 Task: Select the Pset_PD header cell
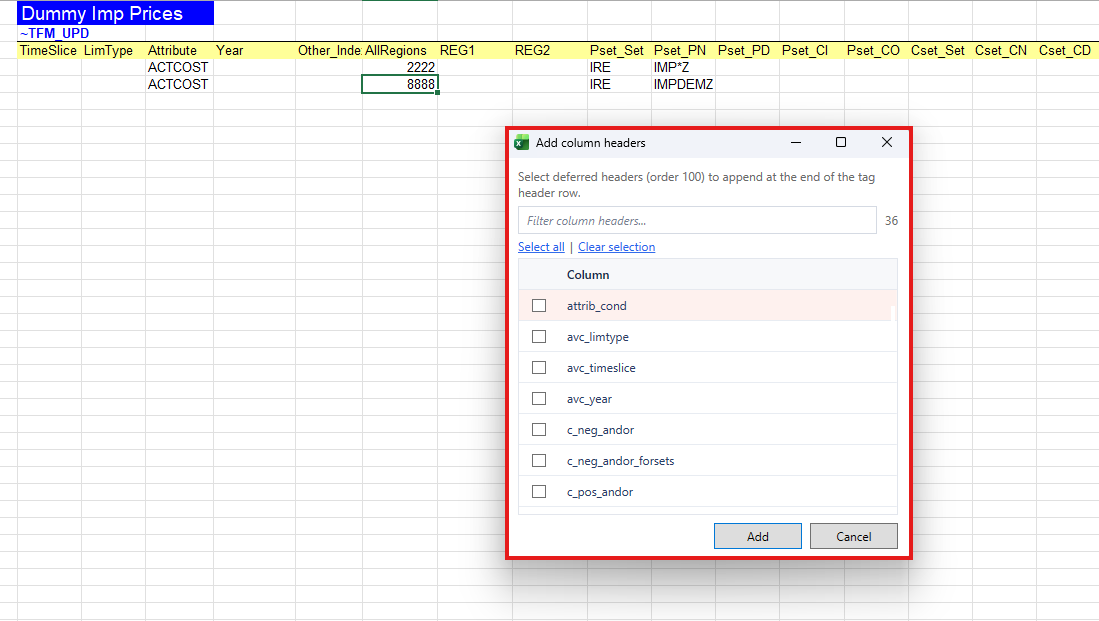pos(747,50)
